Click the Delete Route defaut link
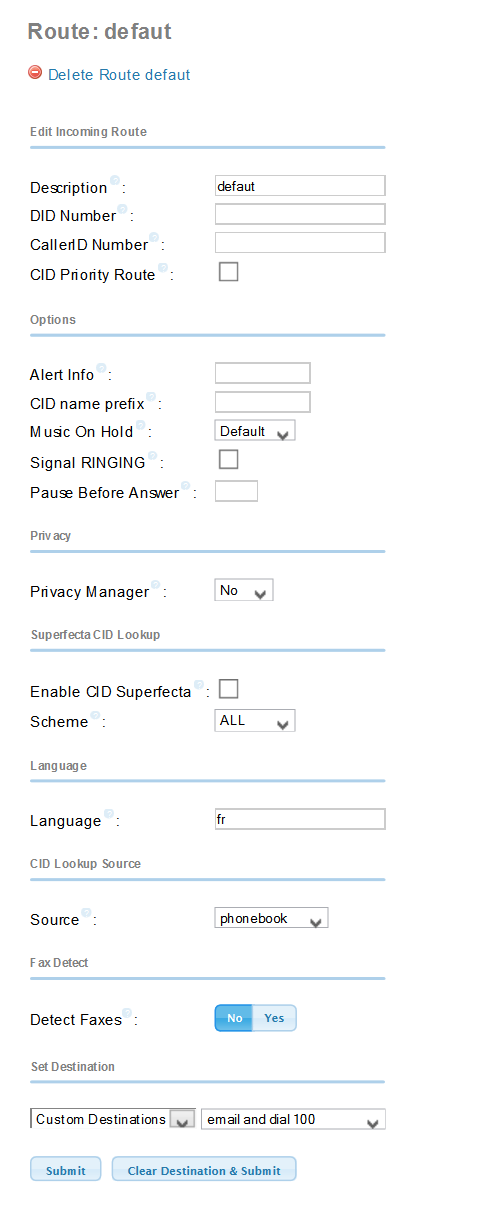The height and width of the screenshot is (1210, 498). click(119, 75)
